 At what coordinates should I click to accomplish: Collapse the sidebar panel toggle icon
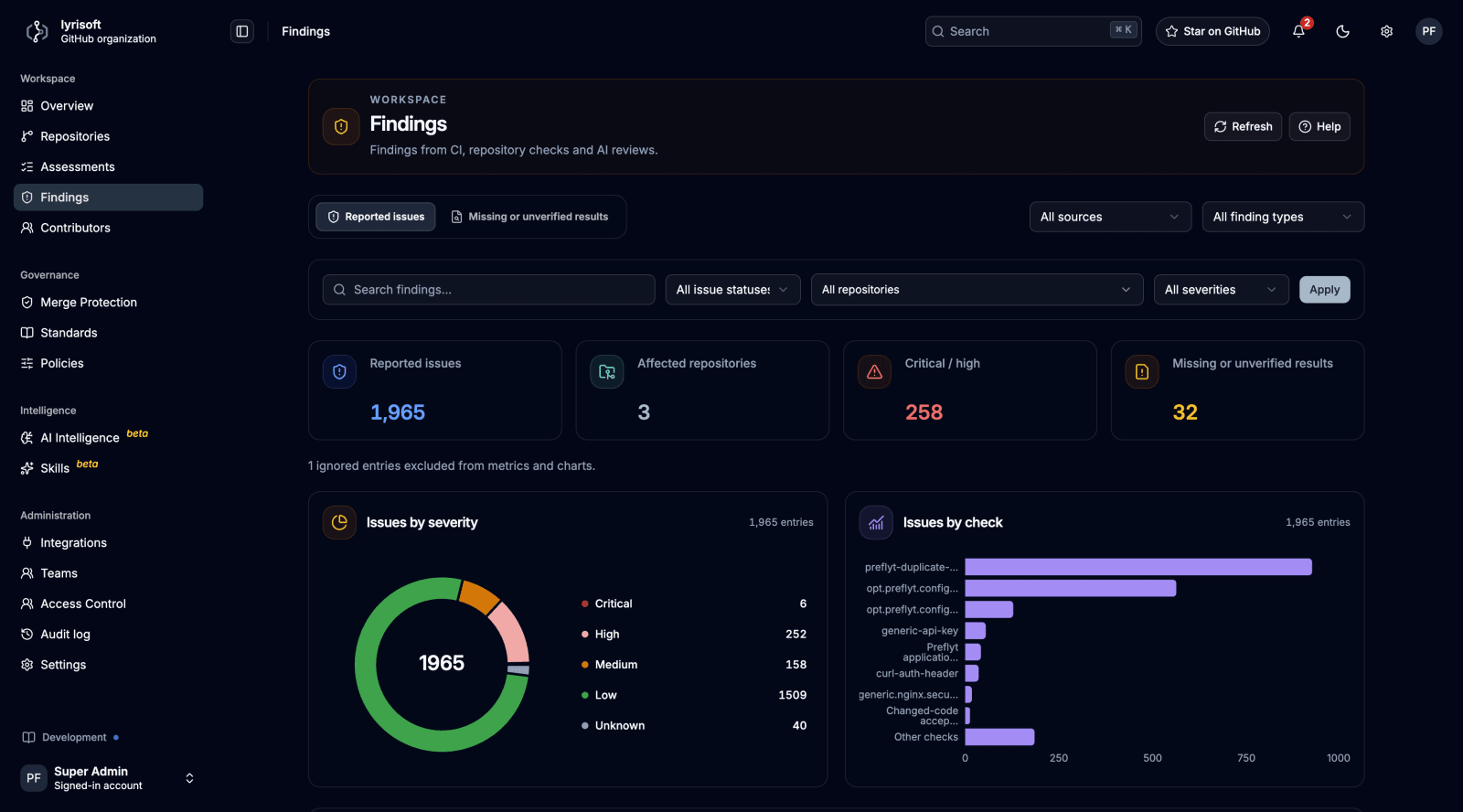pyautogui.click(x=242, y=31)
